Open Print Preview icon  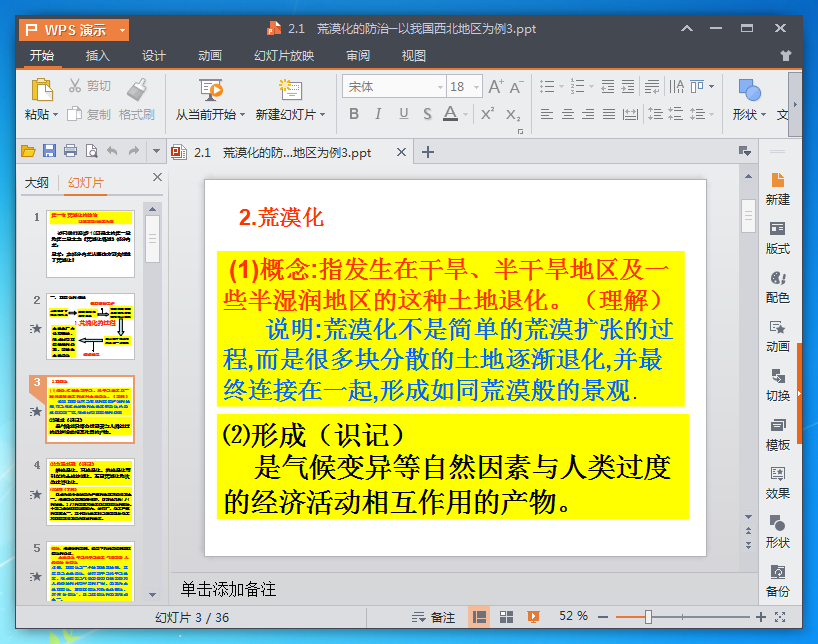tap(91, 151)
